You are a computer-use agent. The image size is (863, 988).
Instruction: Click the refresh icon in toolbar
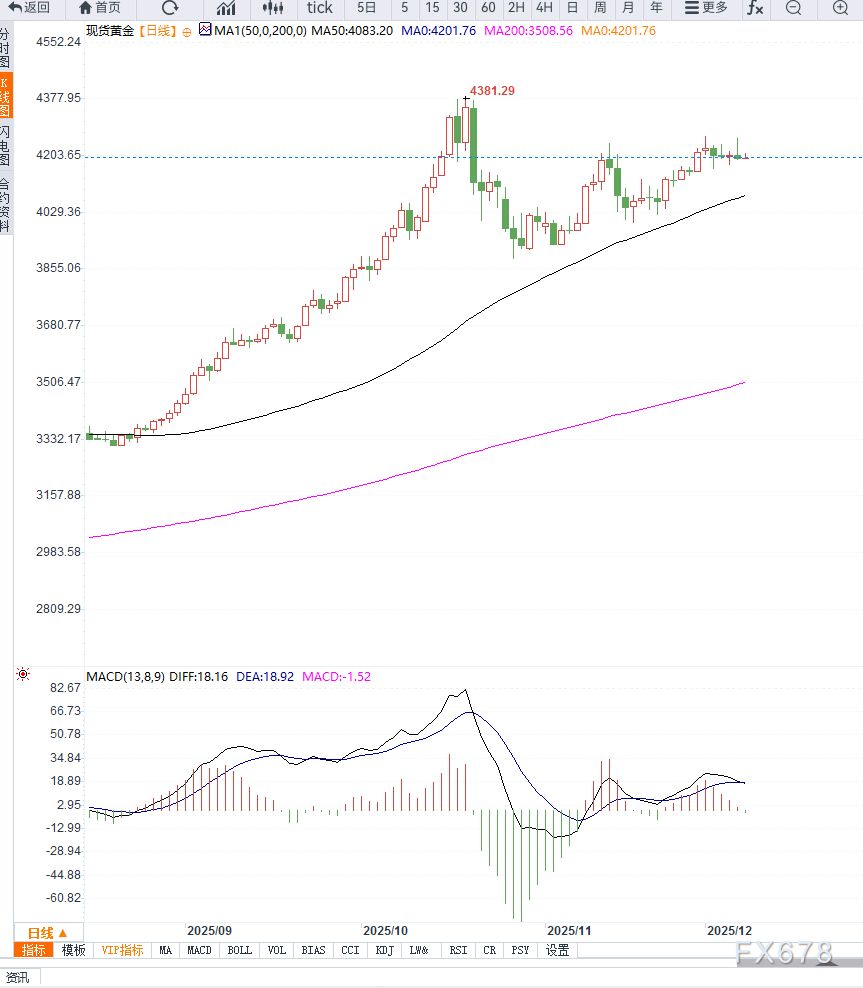[170, 8]
